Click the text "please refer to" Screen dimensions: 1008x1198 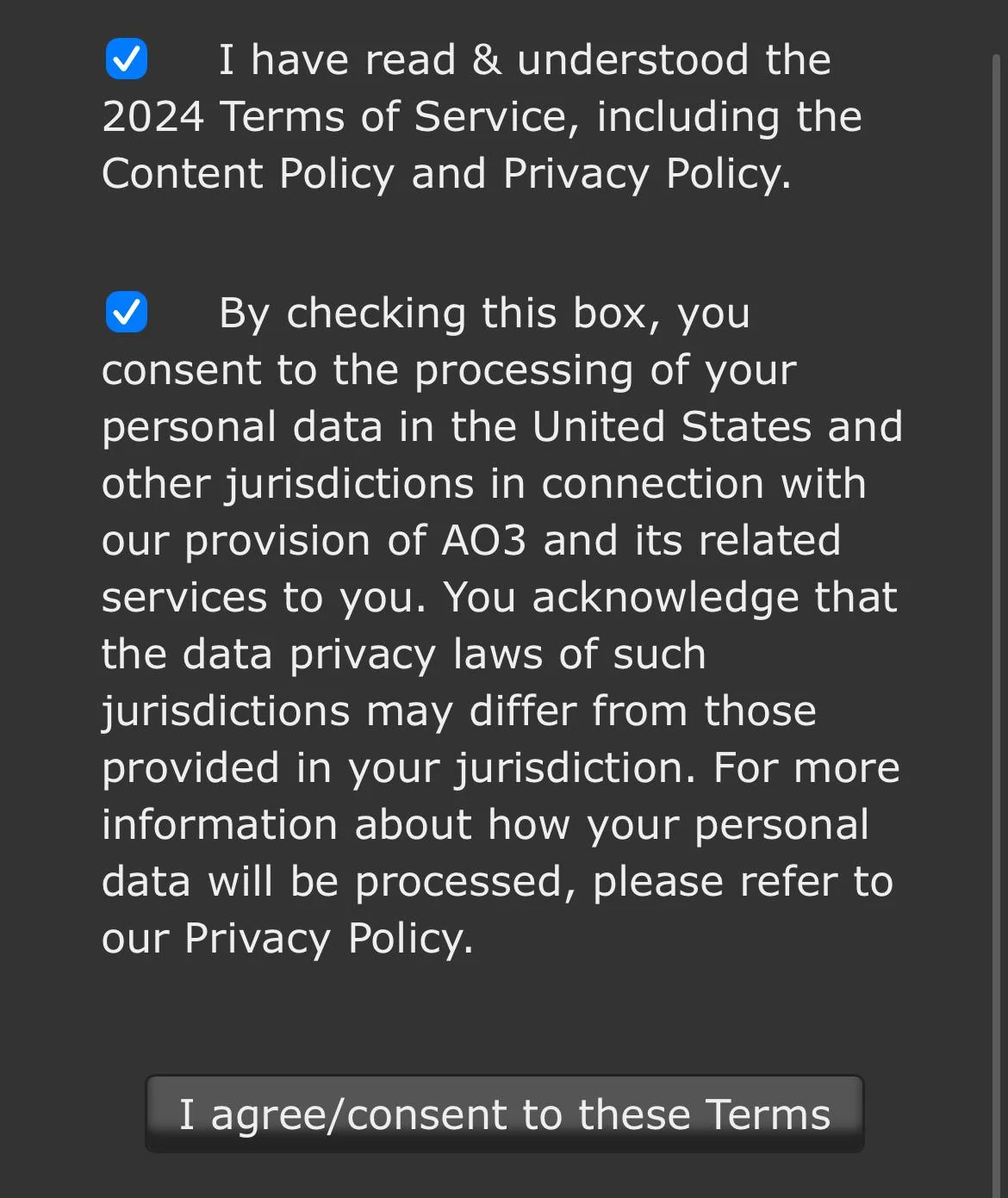tap(743, 882)
